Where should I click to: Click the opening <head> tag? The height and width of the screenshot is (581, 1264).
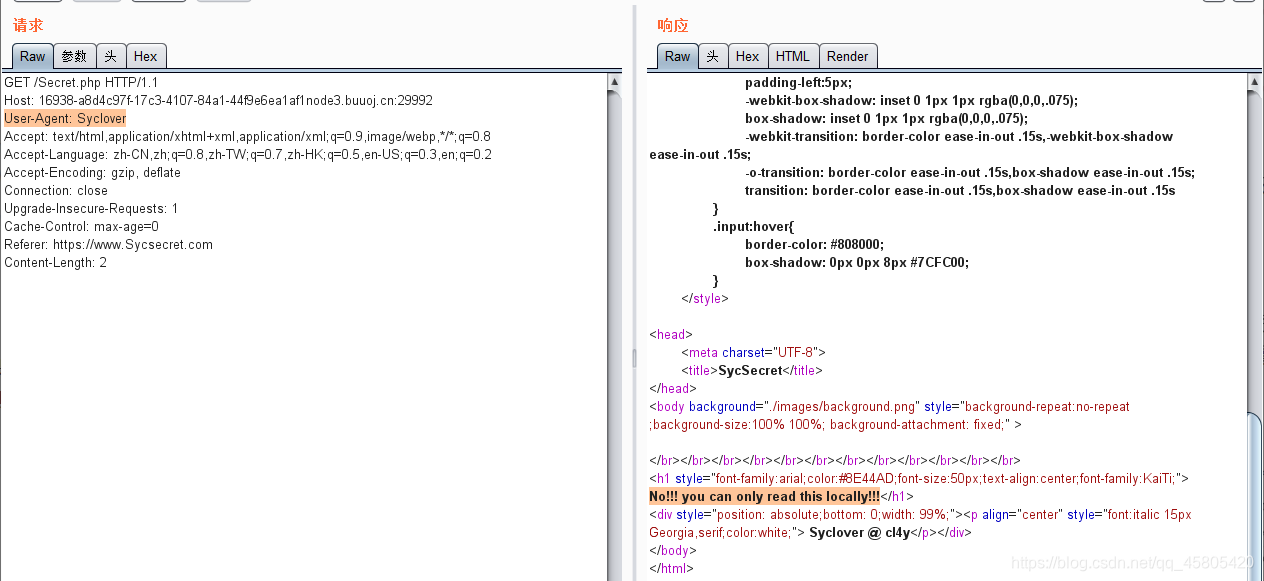click(671, 334)
